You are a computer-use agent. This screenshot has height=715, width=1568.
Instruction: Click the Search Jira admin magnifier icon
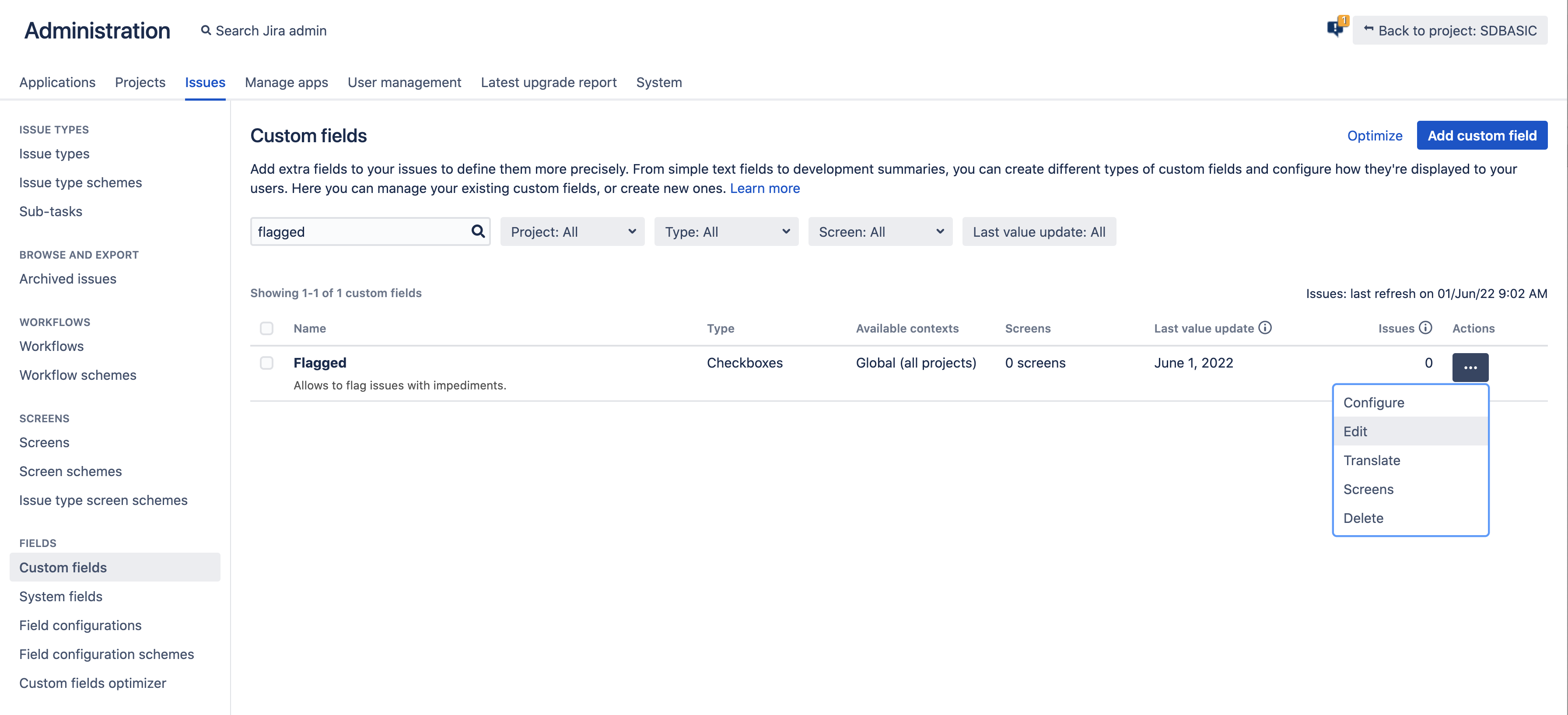click(x=206, y=31)
